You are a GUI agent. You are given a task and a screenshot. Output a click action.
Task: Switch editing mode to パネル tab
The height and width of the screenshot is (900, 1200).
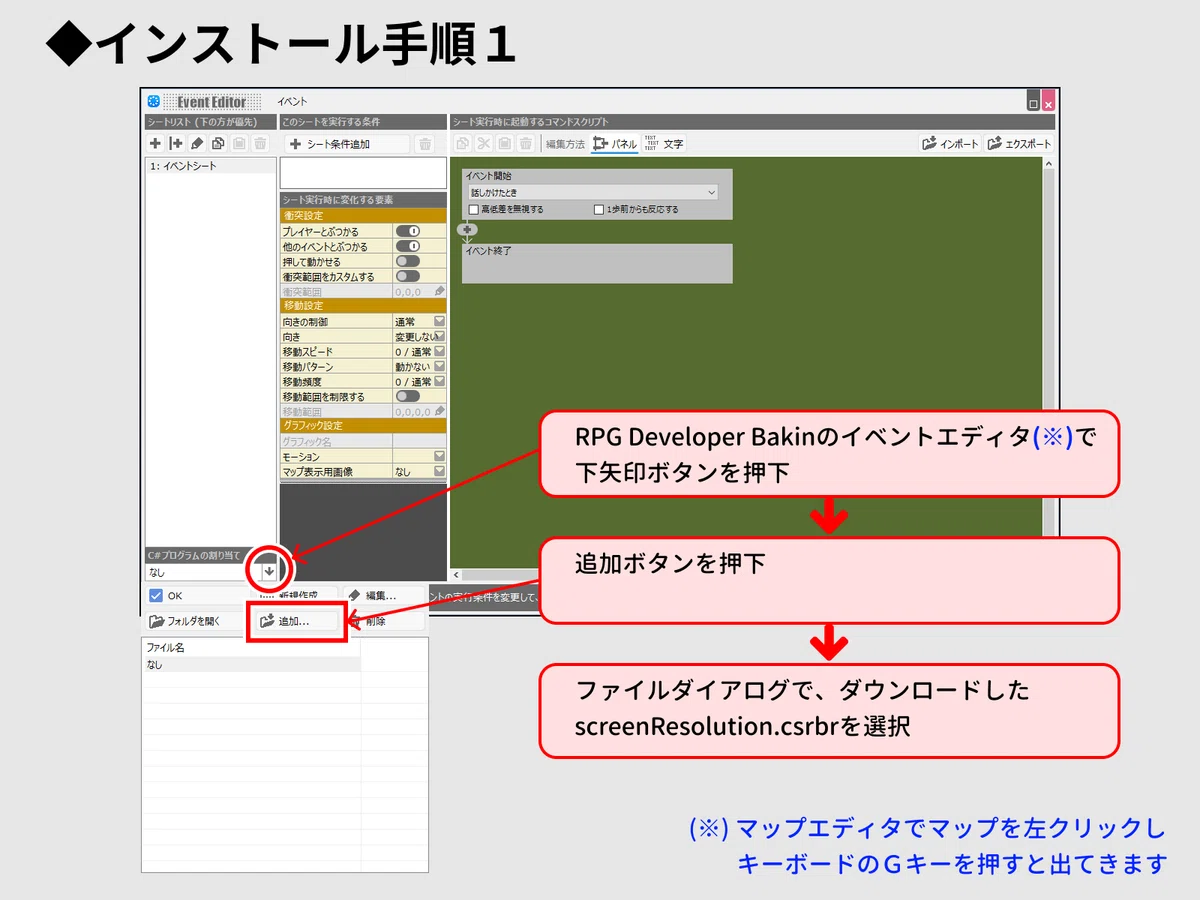[615, 144]
